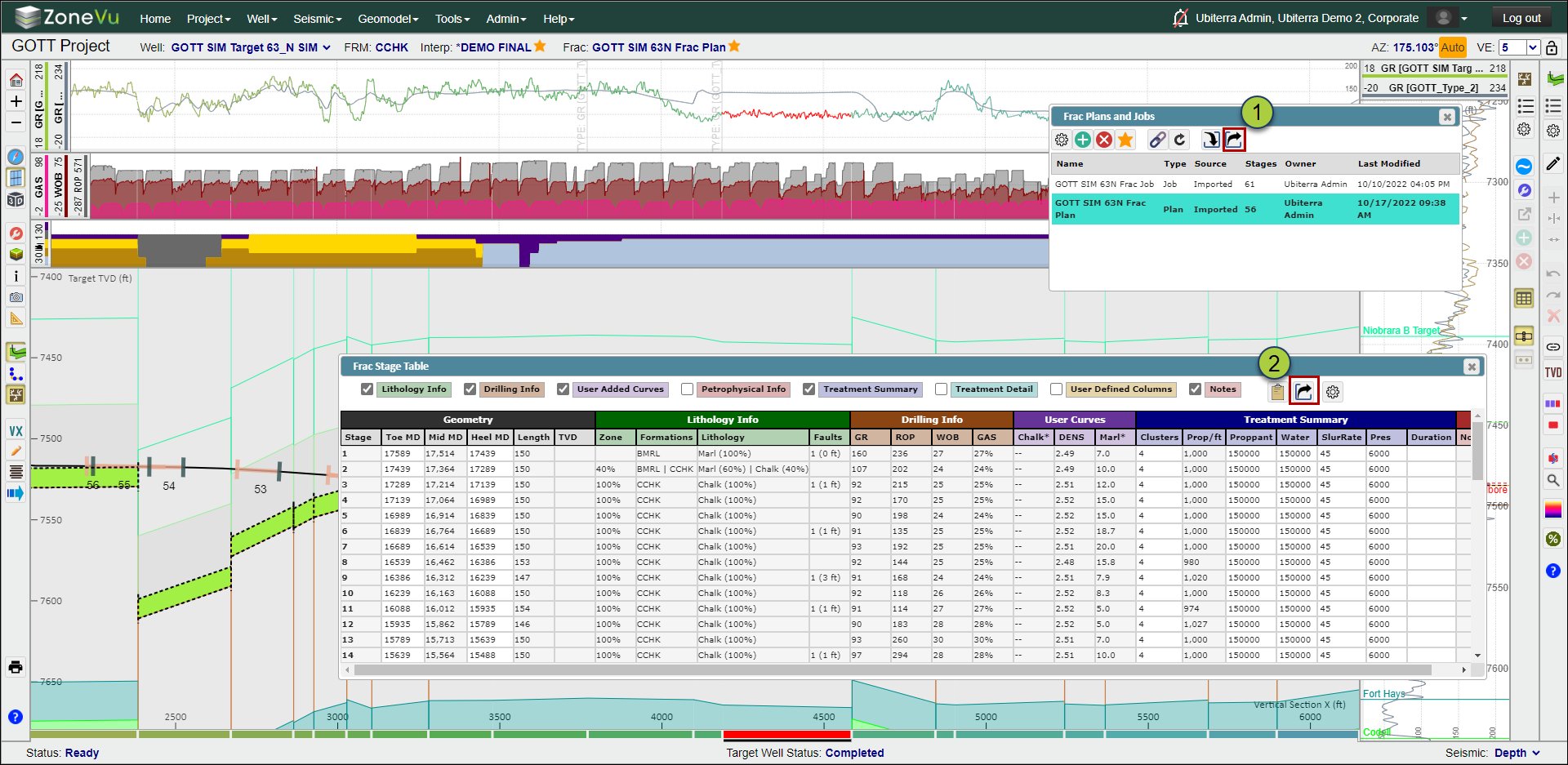The image size is (1568, 765).
Task: Open the Help menu
Action: [x=559, y=19]
